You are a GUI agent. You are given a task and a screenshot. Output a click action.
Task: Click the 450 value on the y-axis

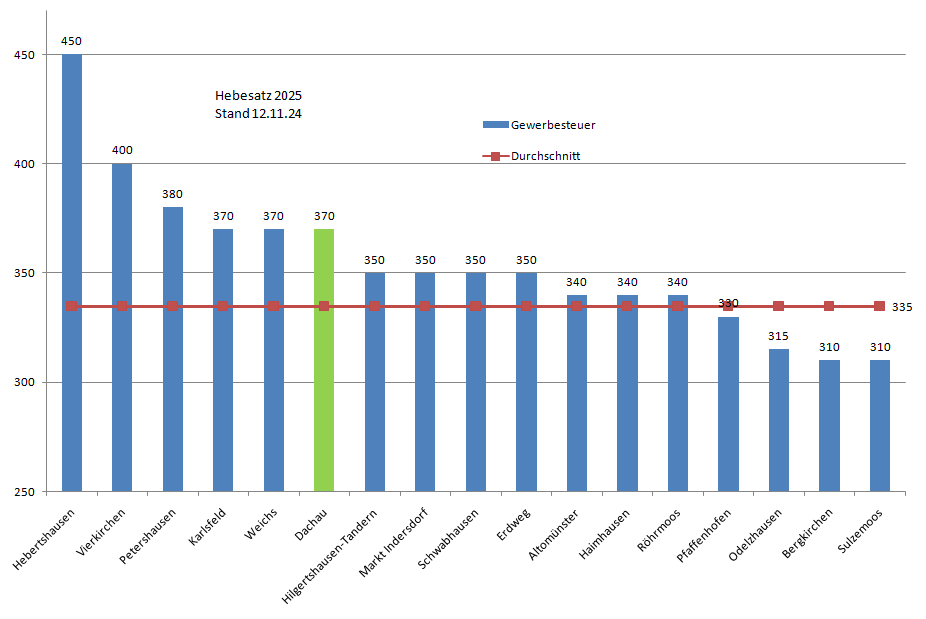tap(24, 55)
